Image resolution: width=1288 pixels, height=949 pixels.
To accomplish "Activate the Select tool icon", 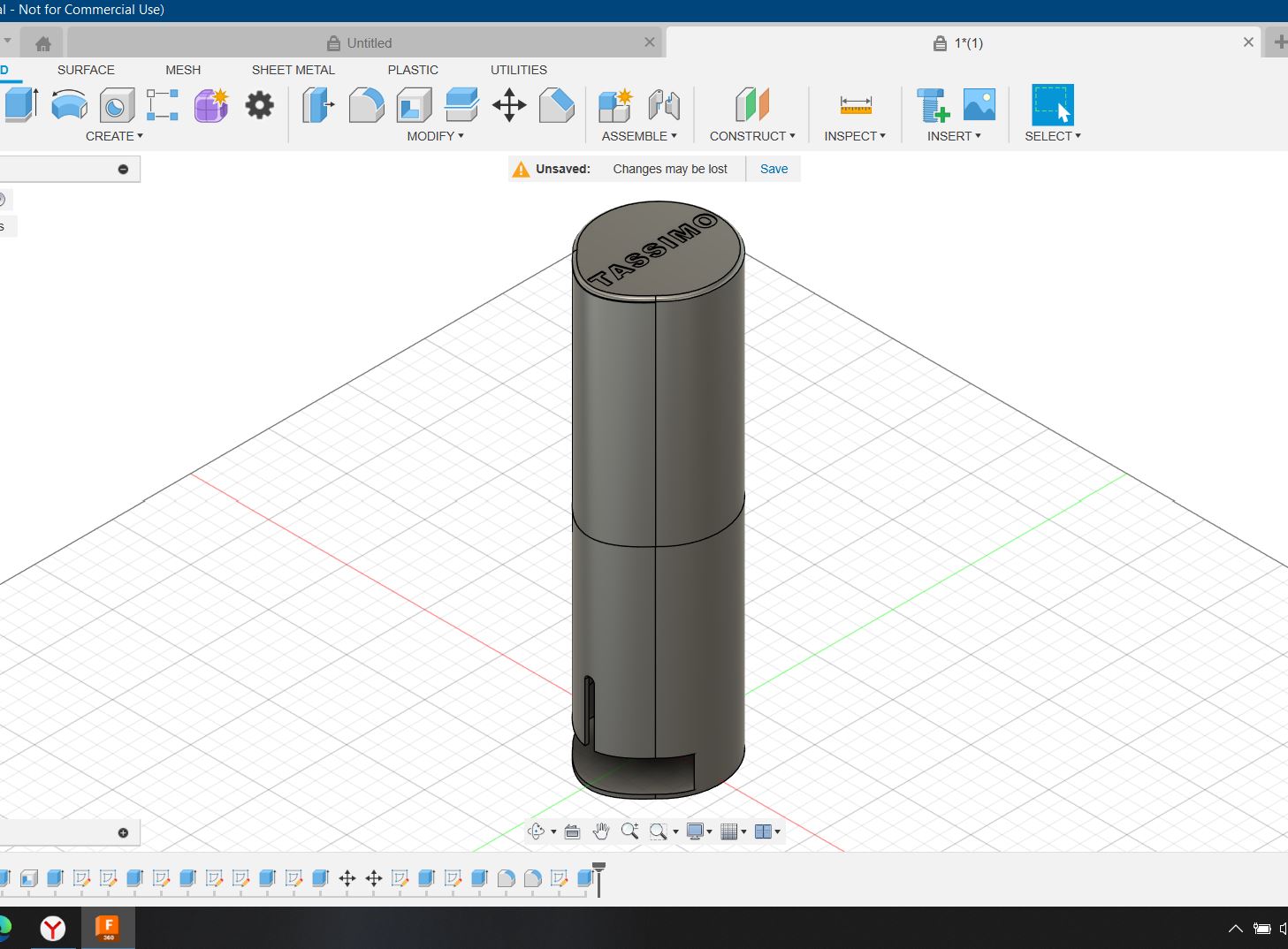I will point(1052,105).
